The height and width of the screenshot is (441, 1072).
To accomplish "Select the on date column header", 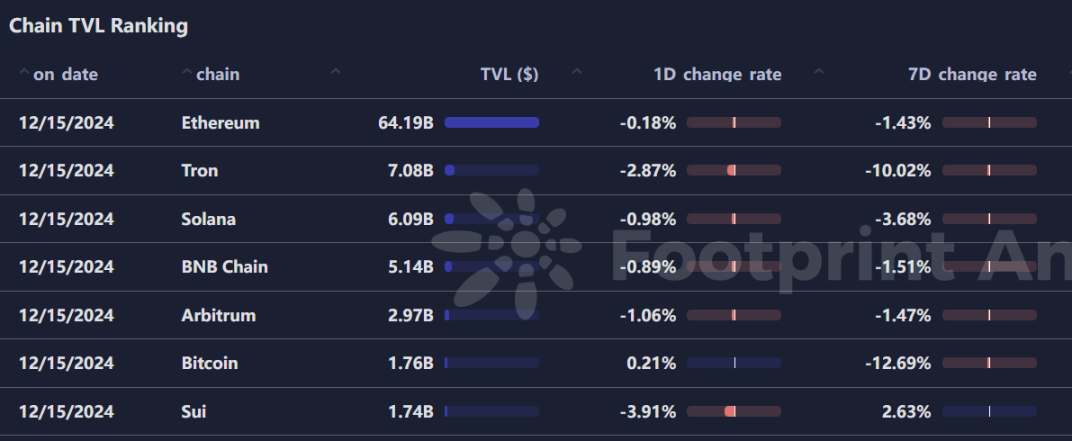I will [x=66, y=75].
